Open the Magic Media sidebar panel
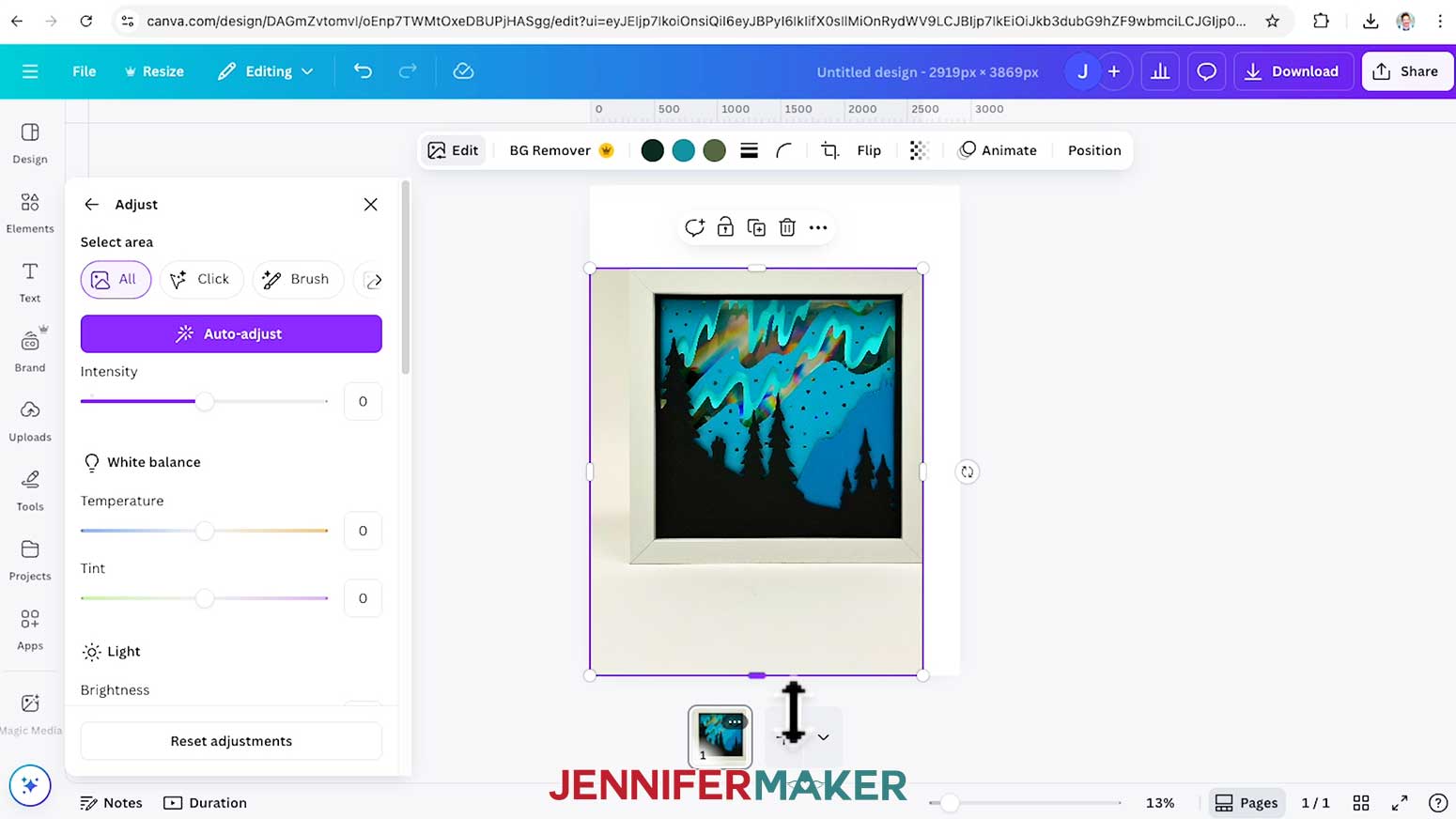1456x819 pixels. click(x=30, y=714)
